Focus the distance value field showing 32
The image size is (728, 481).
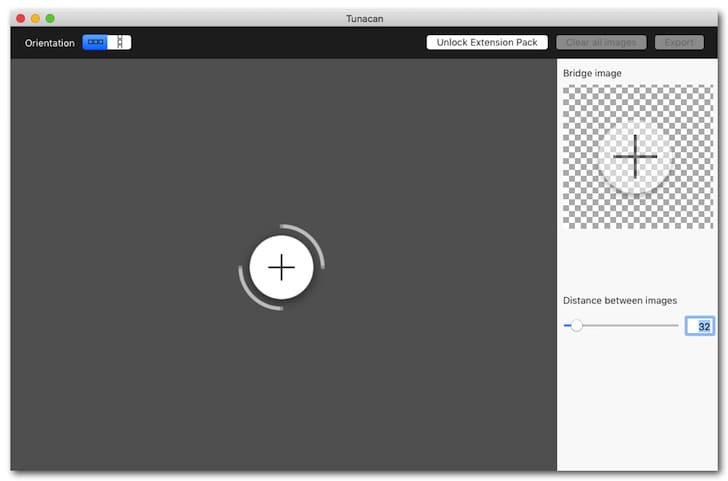[699, 326]
